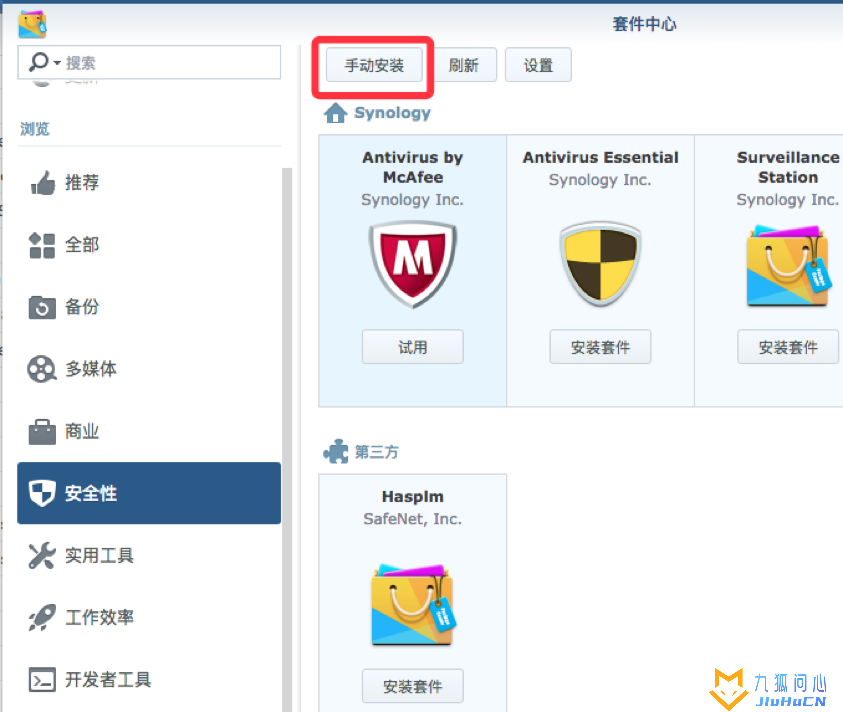This screenshot has width=843, height=712.
Task: Click the Surveillance Station bag icon
Action: 788,265
